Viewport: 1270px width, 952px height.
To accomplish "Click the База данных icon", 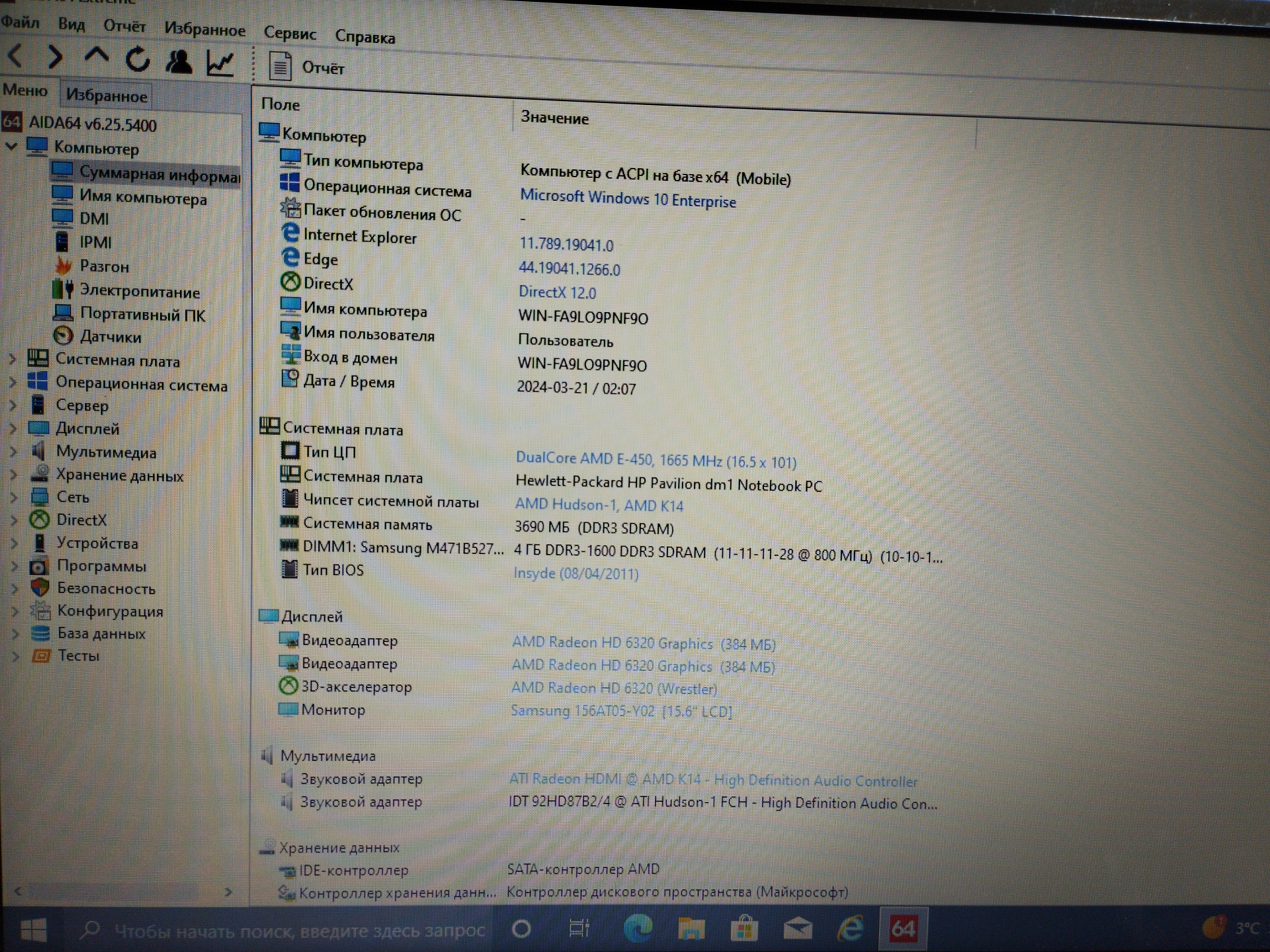I will [40, 633].
